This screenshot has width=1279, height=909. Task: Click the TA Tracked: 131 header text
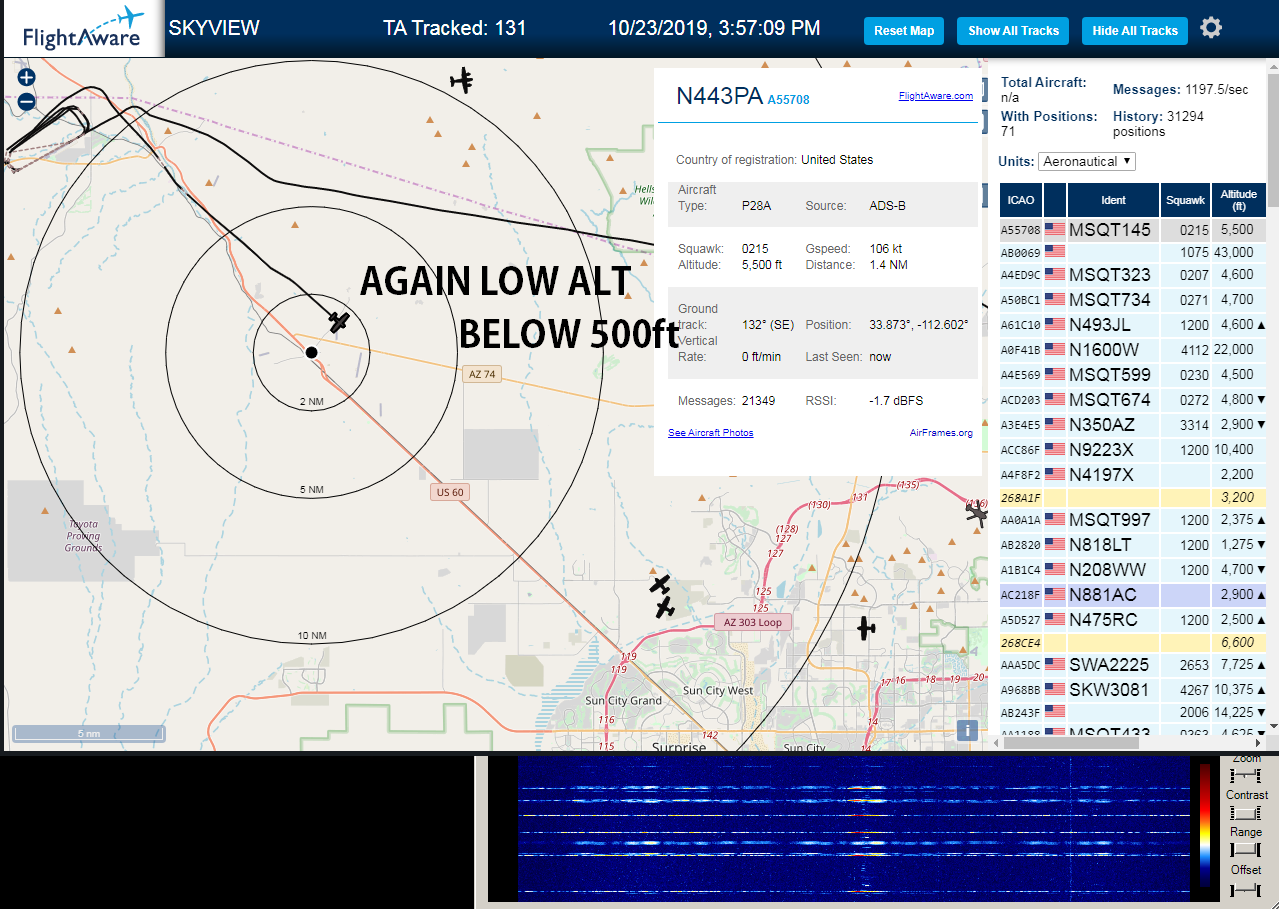[454, 28]
